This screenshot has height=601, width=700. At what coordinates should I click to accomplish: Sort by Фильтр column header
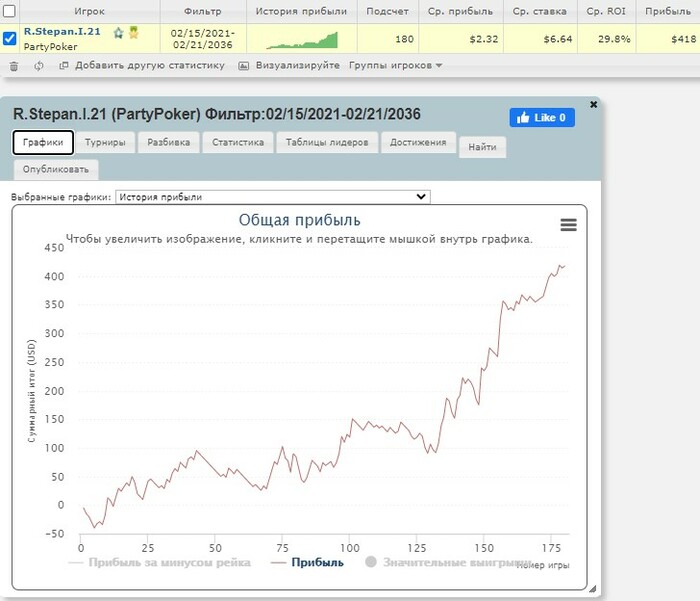[x=203, y=11]
